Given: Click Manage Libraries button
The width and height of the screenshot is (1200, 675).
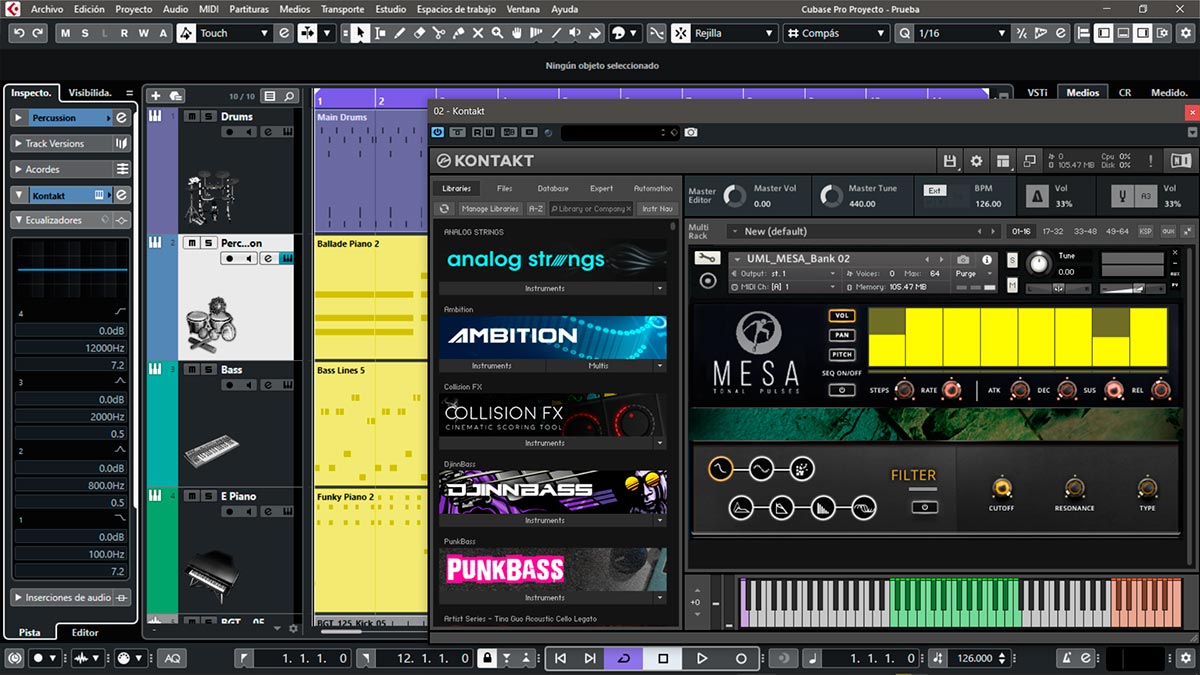Looking at the screenshot, I should 490,209.
